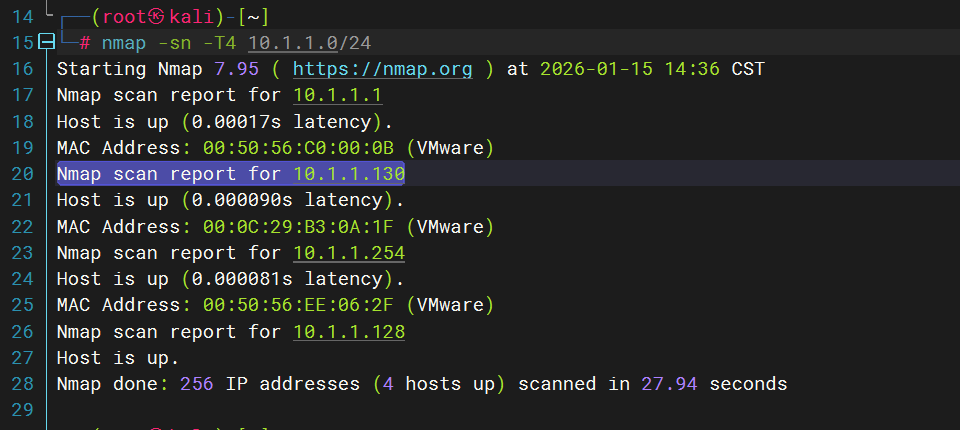Click the 10.1.1.254 IP address
This screenshot has height=430, width=960.
[349, 253]
